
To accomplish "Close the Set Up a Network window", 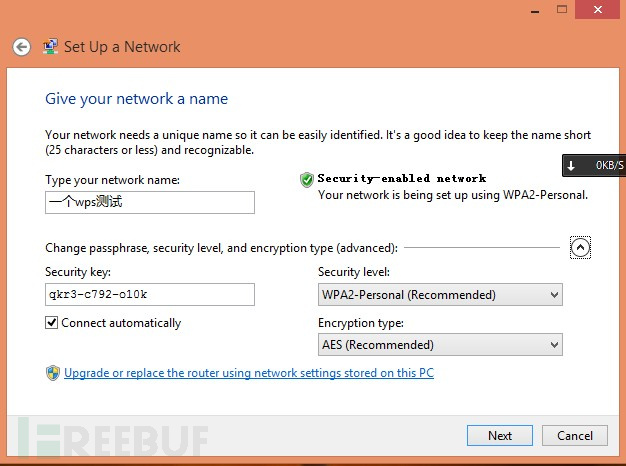I will point(598,9).
